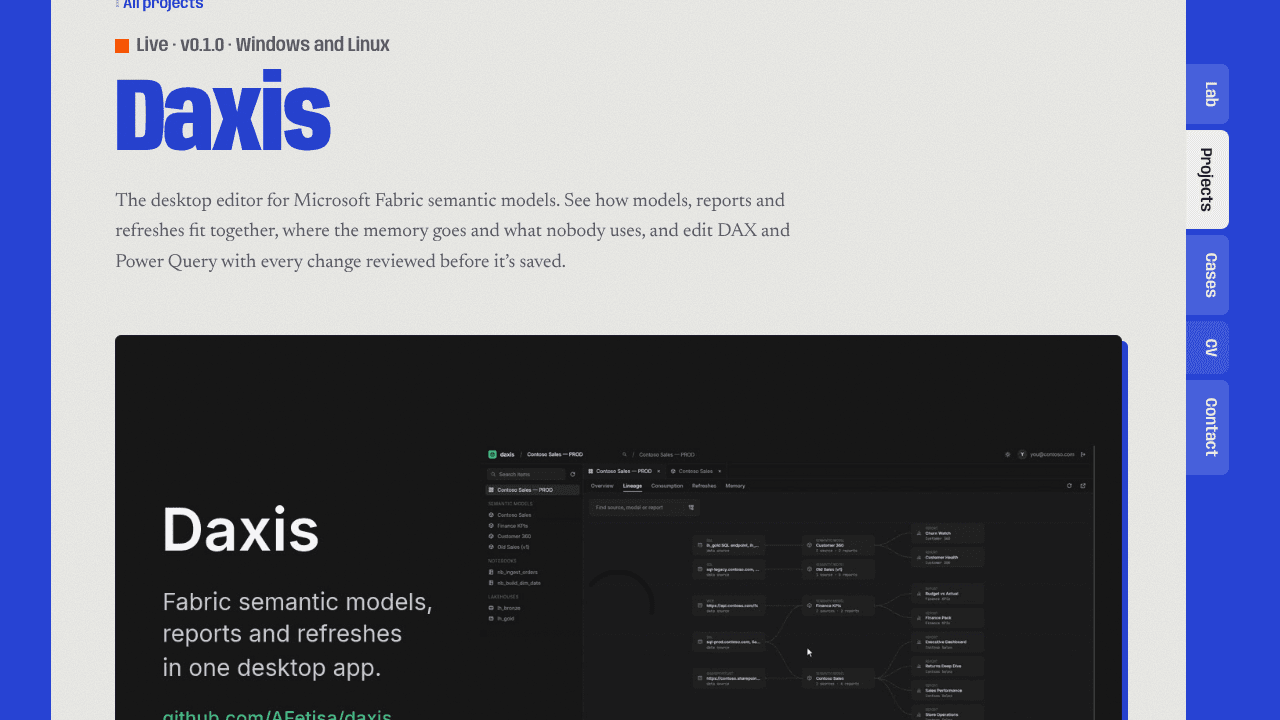Screen dimensions: 1280x720
Task: Click the "Live · v0.1.0 · Windows and Linux" status line
Action: (x=252, y=45)
